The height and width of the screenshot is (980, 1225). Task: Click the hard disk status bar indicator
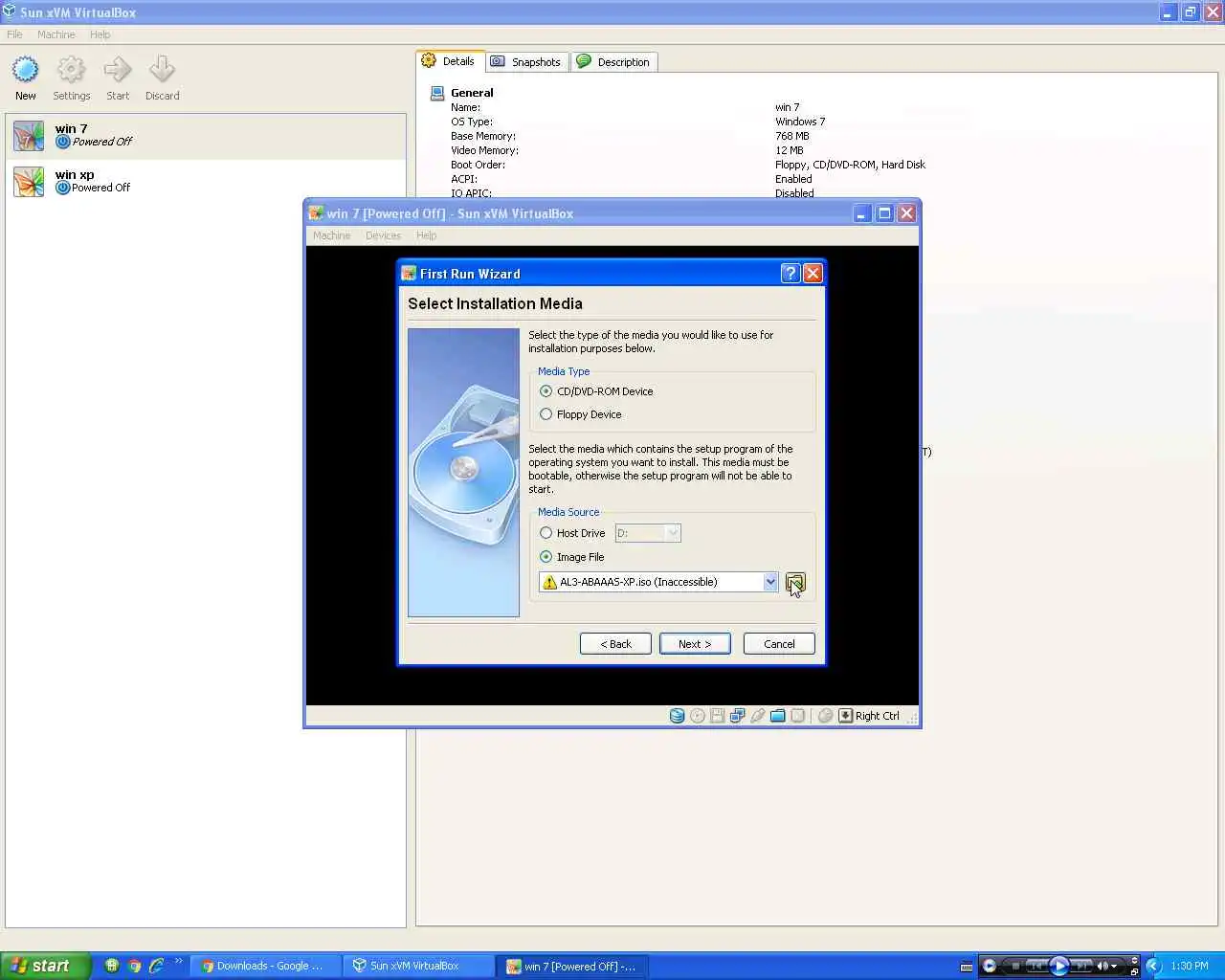tap(677, 716)
